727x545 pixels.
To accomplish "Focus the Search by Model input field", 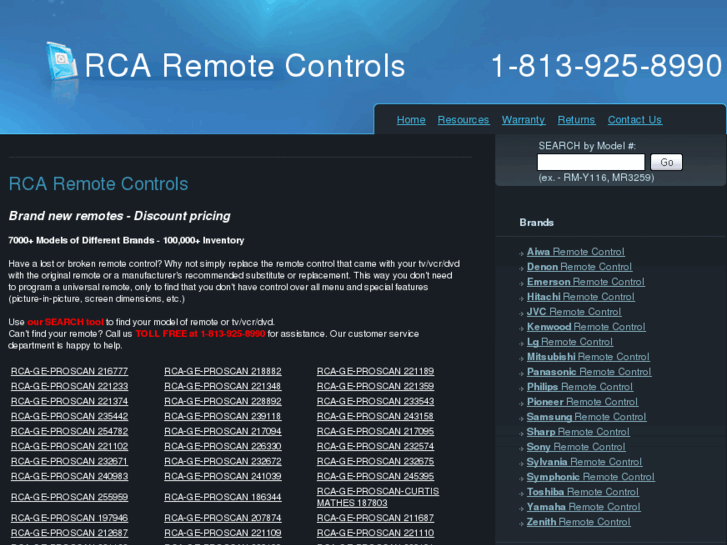I will tap(591, 162).
